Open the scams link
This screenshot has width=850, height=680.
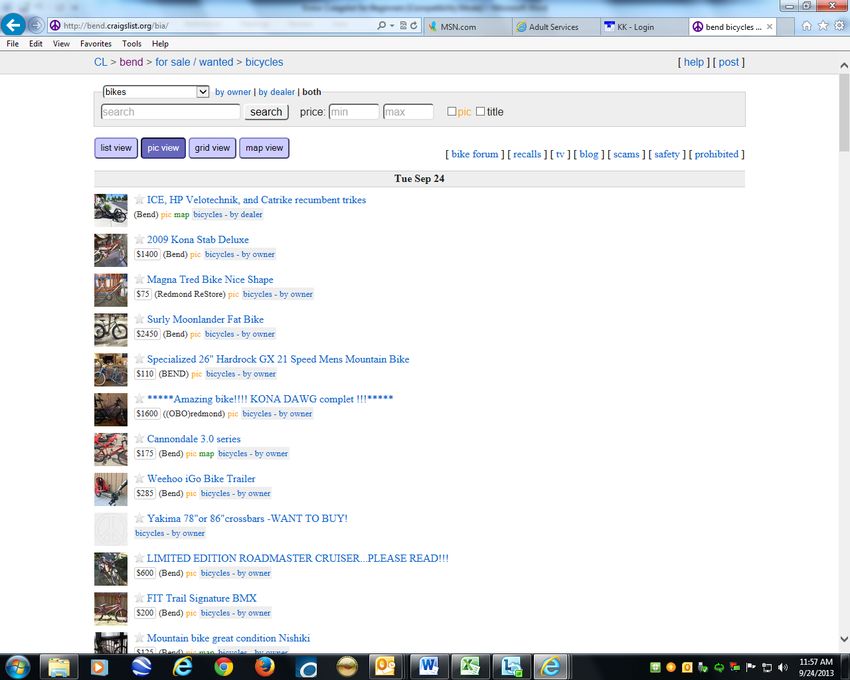tap(626, 154)
